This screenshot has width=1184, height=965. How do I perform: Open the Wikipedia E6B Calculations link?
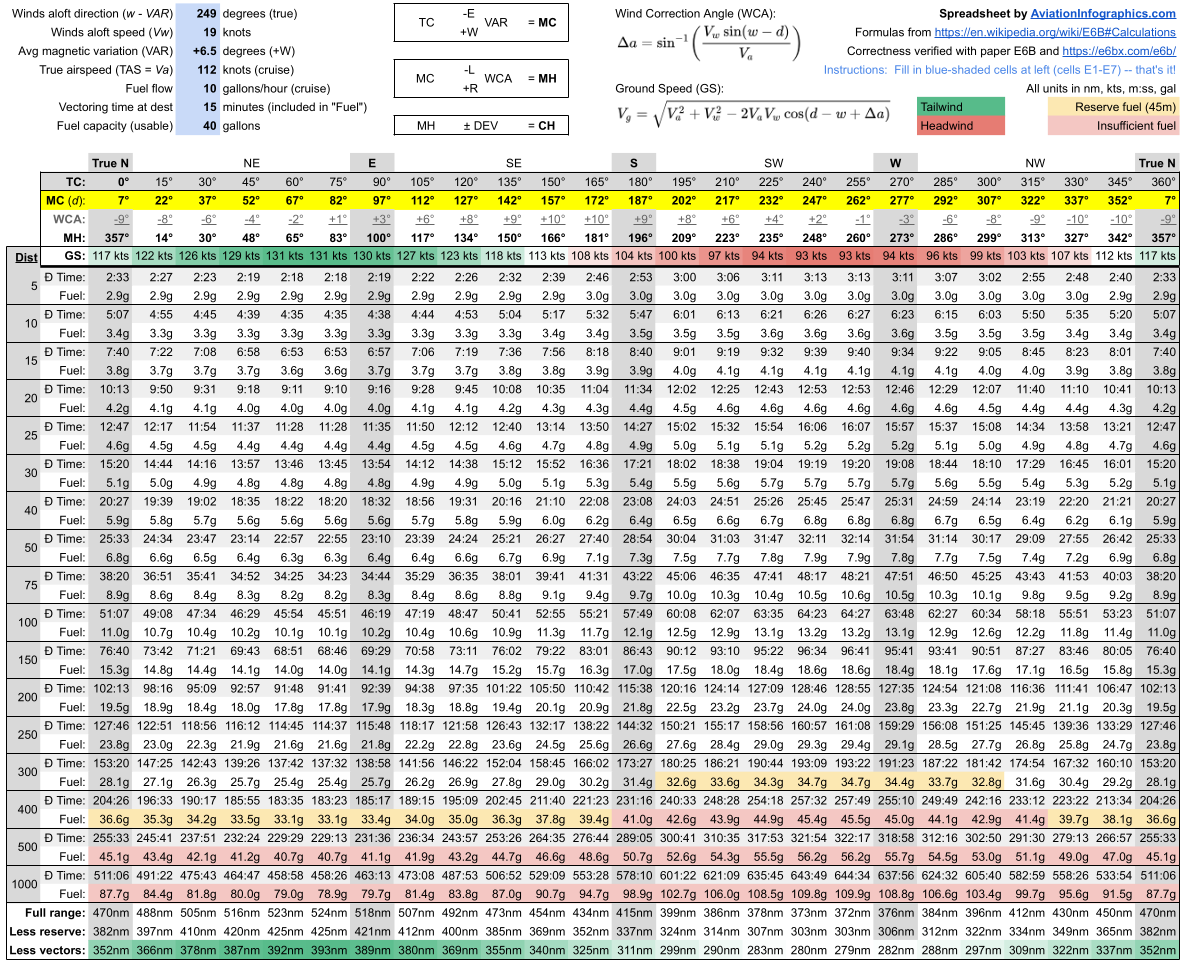pos(1055,32)
